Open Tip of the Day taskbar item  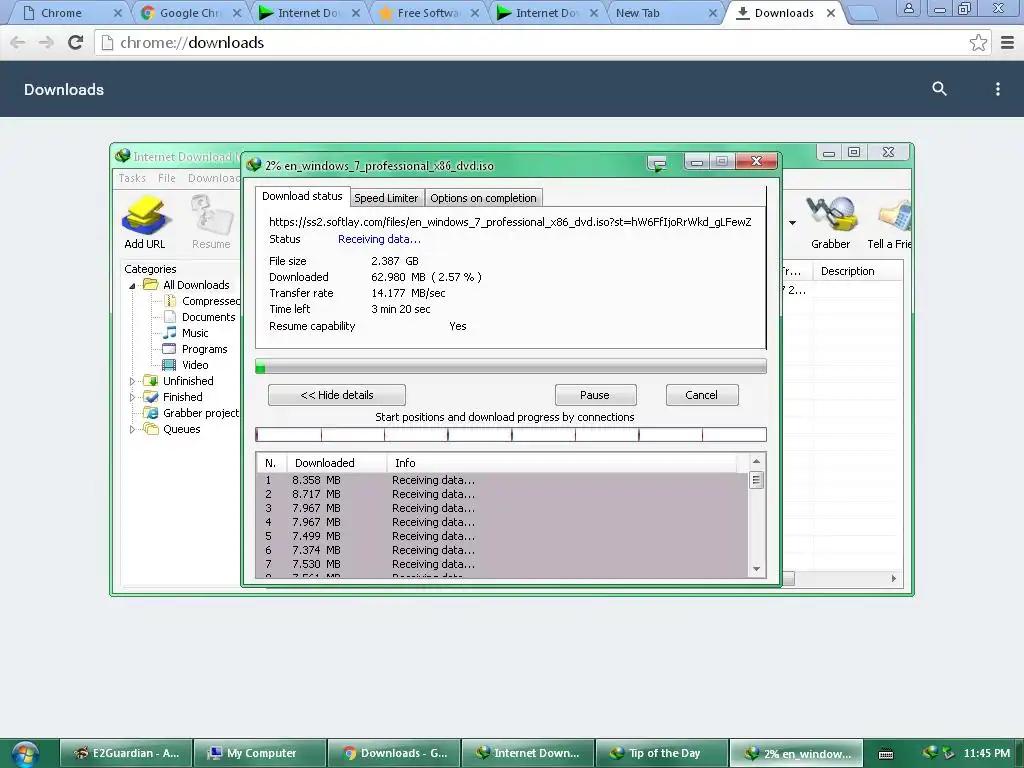(664, 753)
